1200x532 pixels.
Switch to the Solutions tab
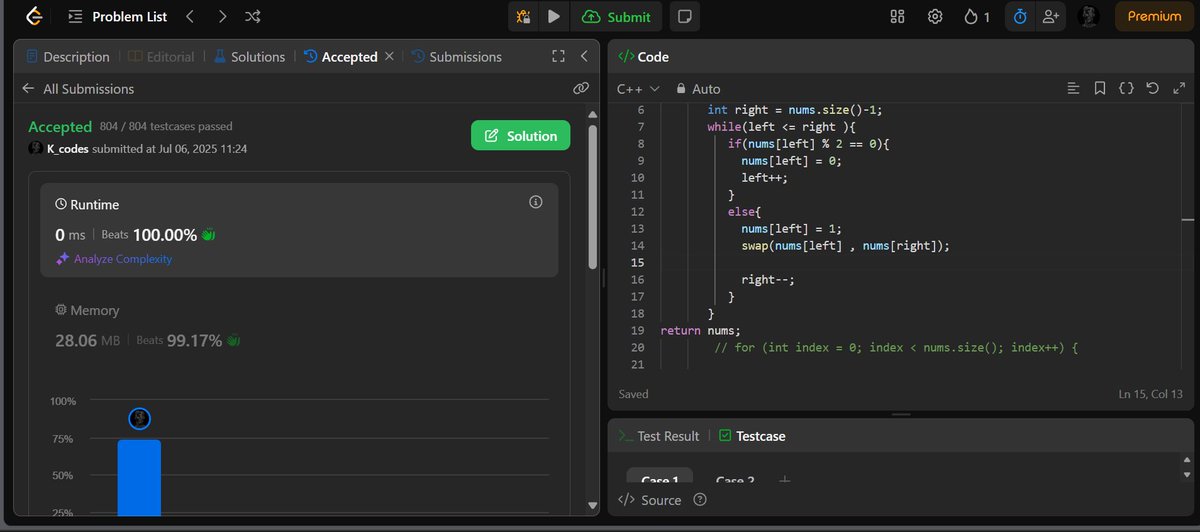click(248, 57)
